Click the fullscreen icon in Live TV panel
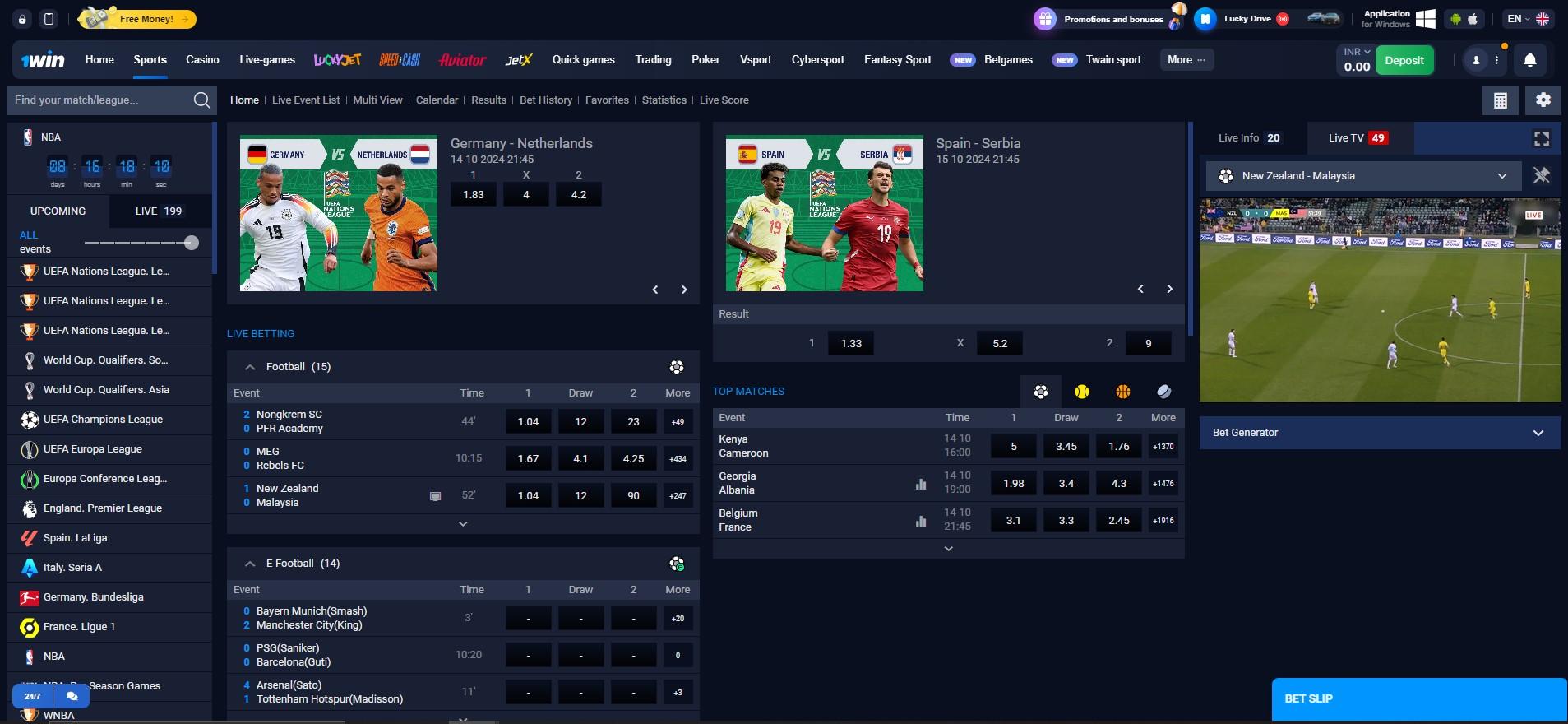The image size is (1568, 724). pos(1542,138)
